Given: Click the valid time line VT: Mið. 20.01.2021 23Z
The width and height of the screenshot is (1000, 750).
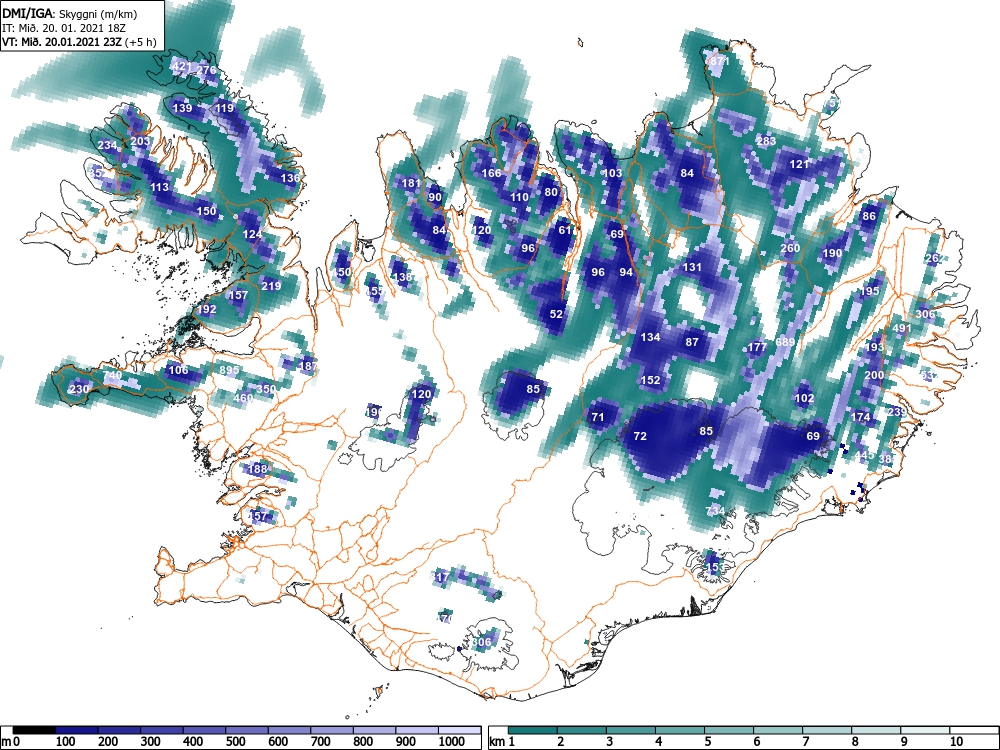Looking at the screenshot, I should (x=64, y=42).
